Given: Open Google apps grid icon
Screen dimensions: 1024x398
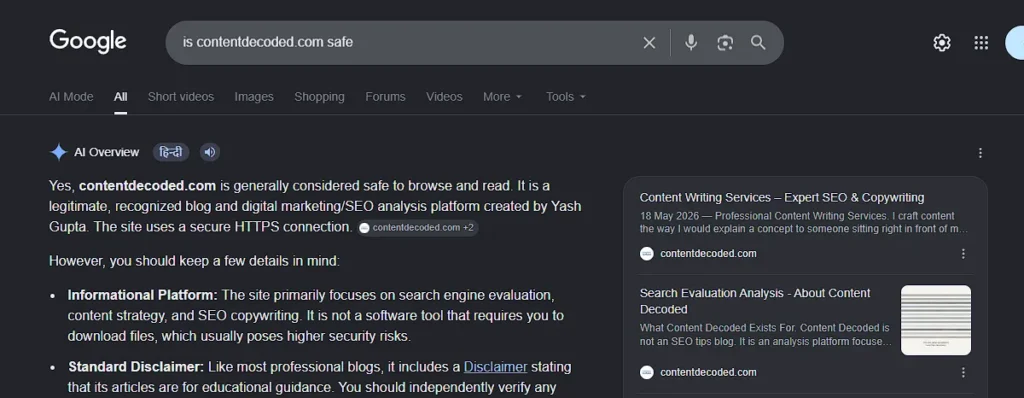Looking at the screenshot, I should pos(981,42).
